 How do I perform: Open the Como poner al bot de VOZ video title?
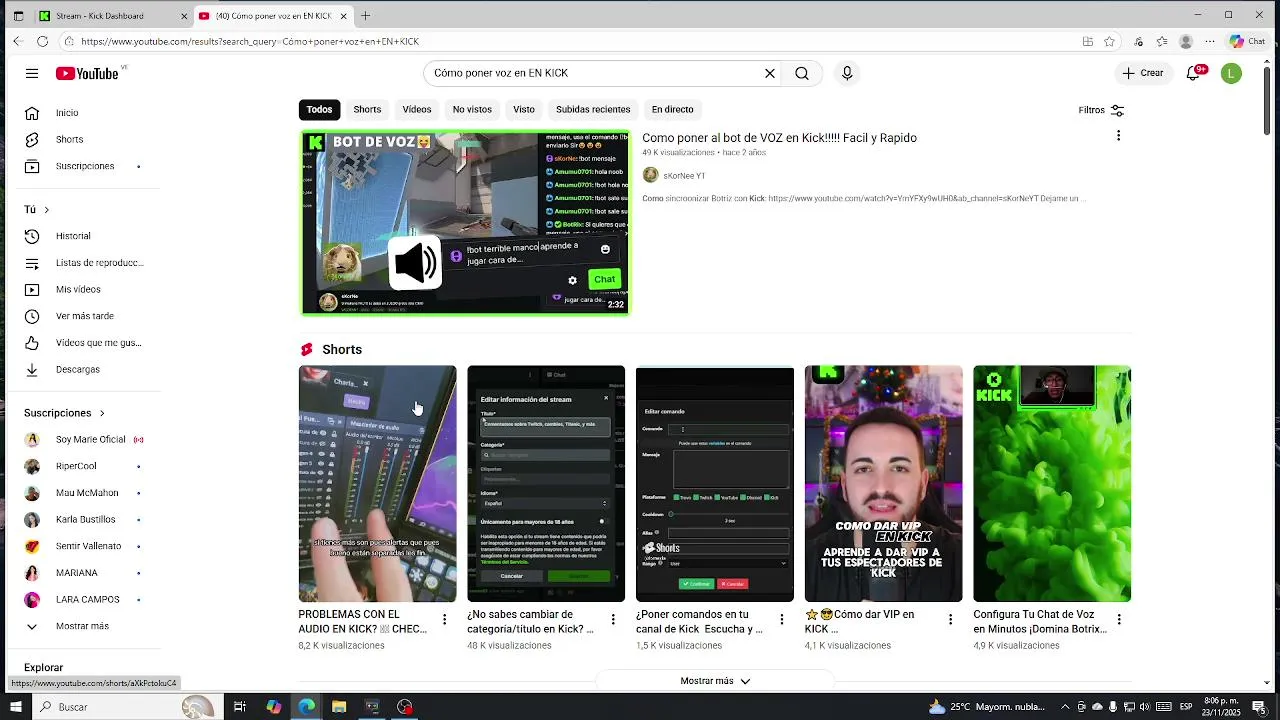(x=779, y=138)
